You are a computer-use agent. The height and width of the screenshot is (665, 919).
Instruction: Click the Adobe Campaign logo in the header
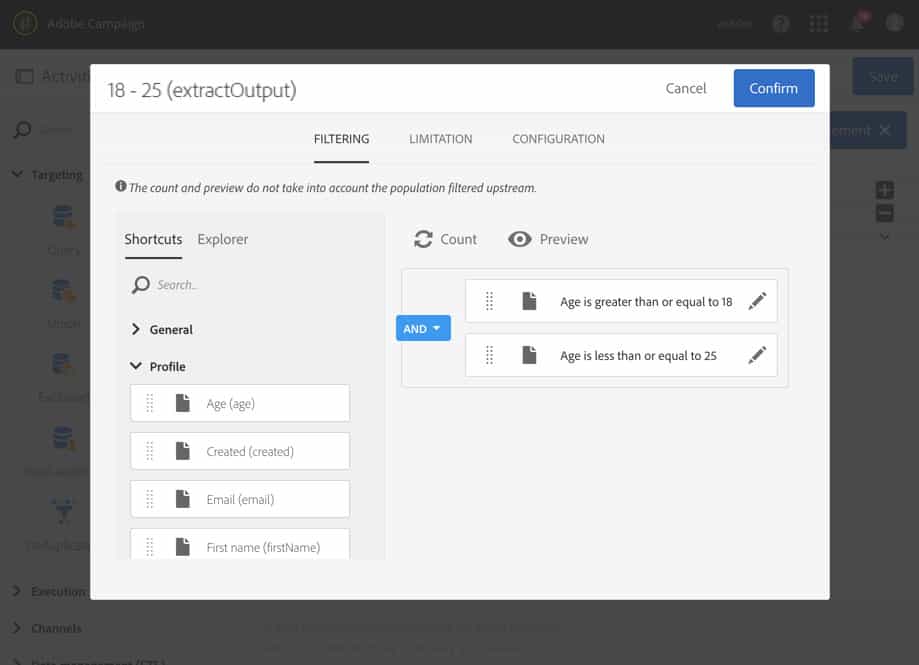pyautogui.click(x=25, y=24)
